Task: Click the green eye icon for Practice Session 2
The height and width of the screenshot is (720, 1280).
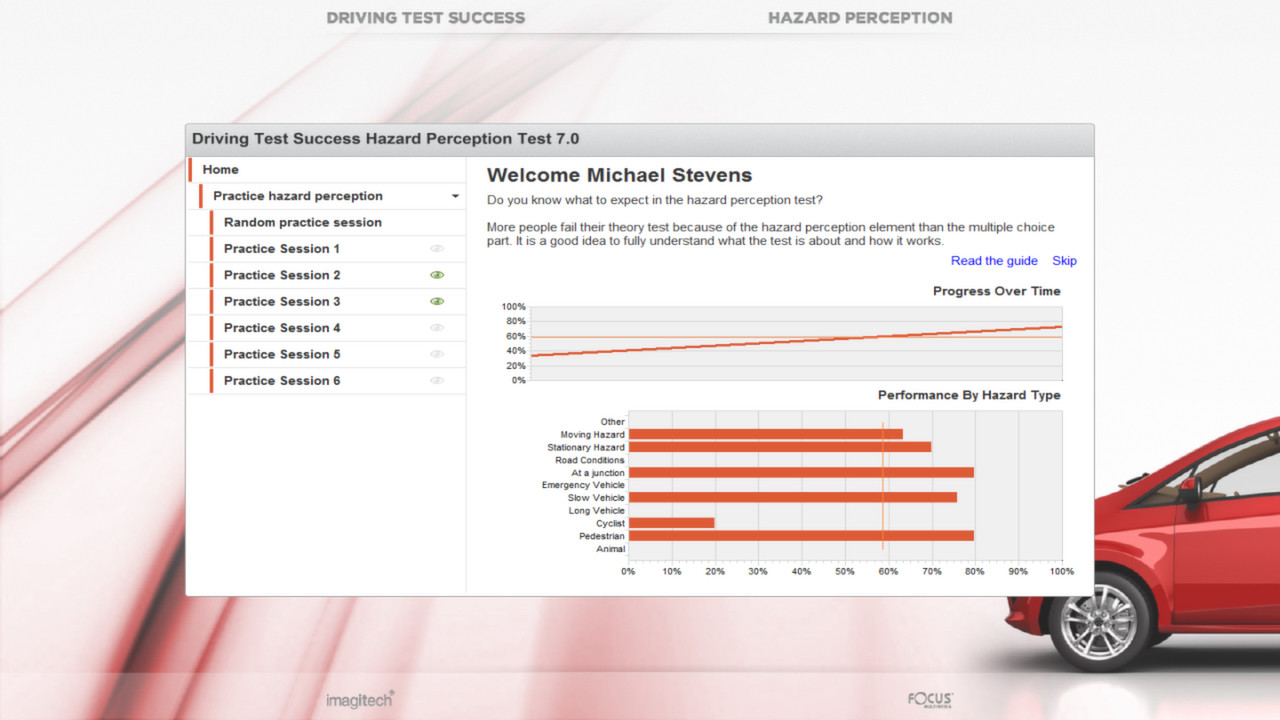Action: coord(436,275)
